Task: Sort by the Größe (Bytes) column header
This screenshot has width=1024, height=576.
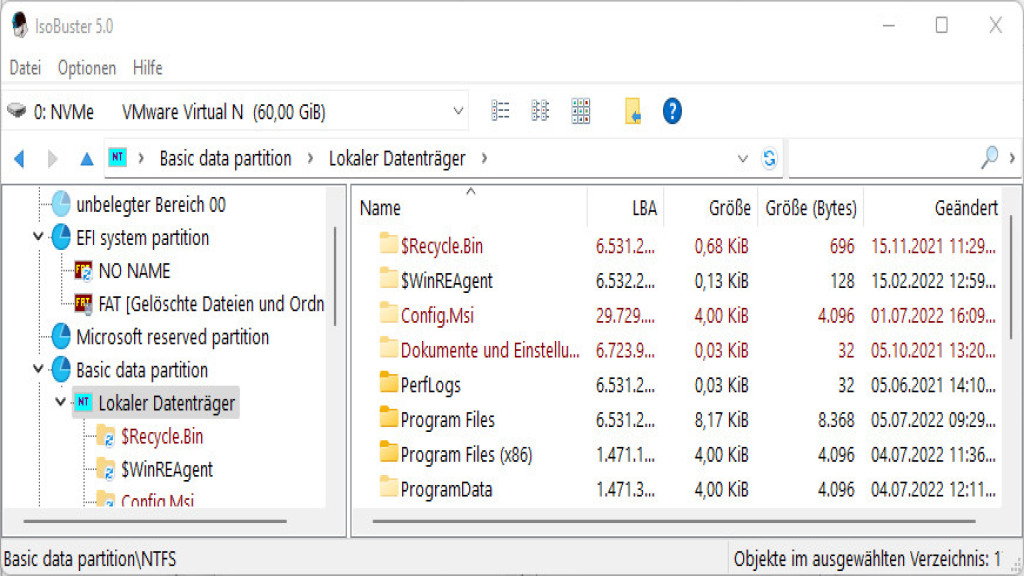Action: point(810,208)
